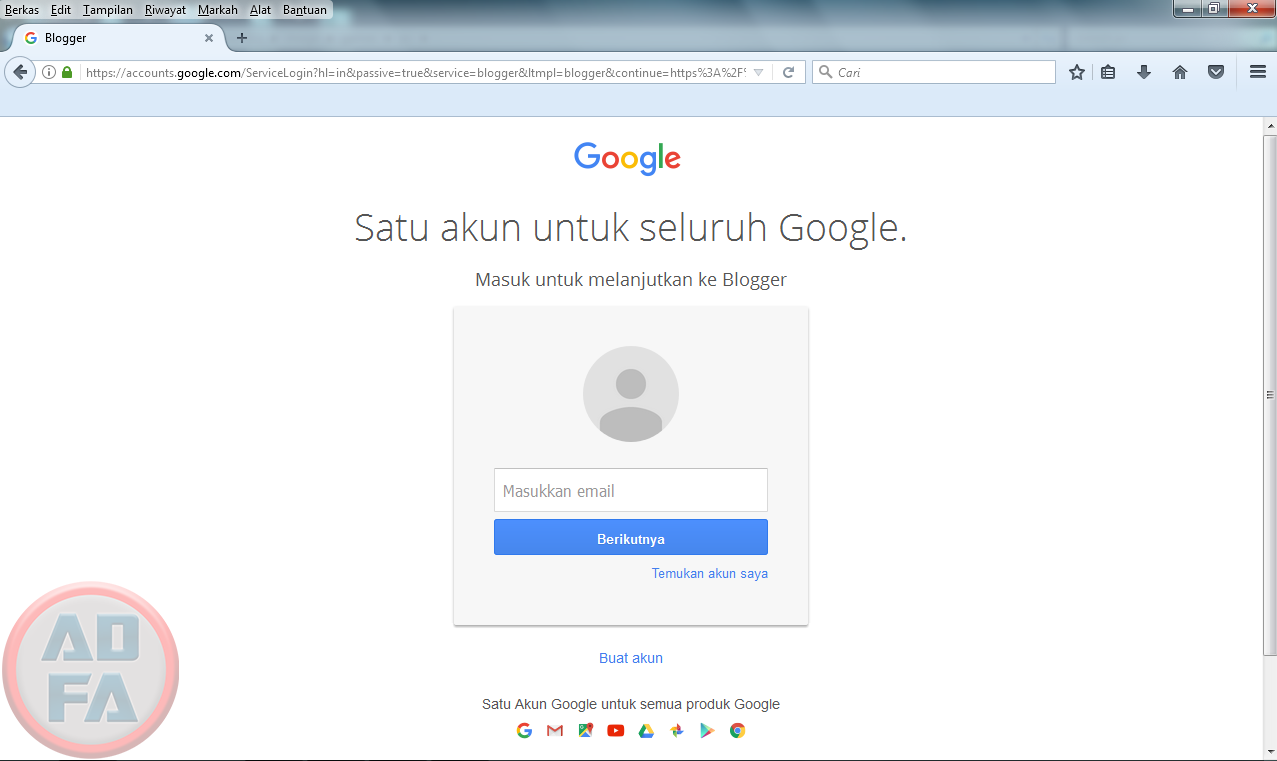Open the Riwayat menu
Viewport: 1277px width, 761px height.
[165, 10]
